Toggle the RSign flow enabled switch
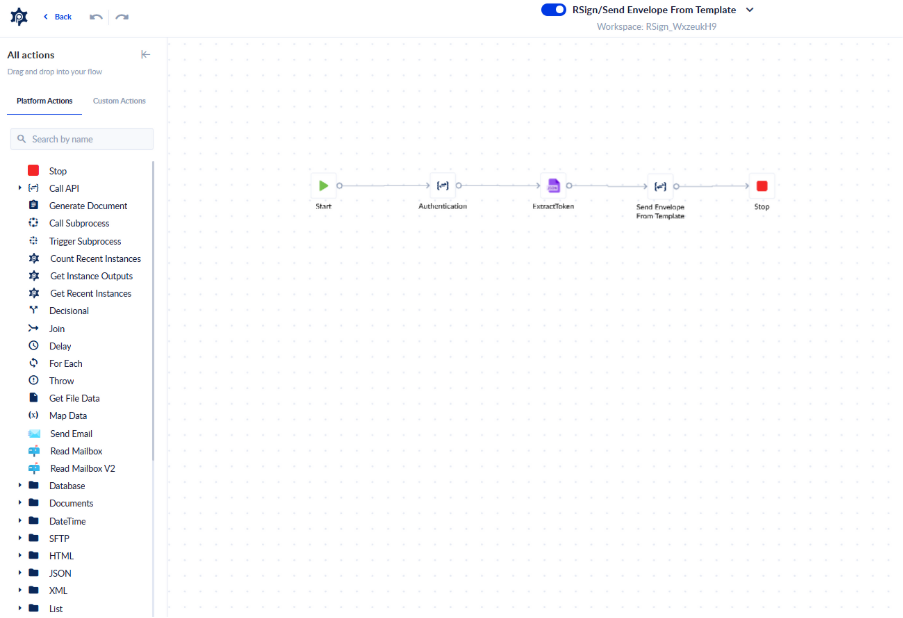This screenshot has height=618, width=903. coord(553,10)
